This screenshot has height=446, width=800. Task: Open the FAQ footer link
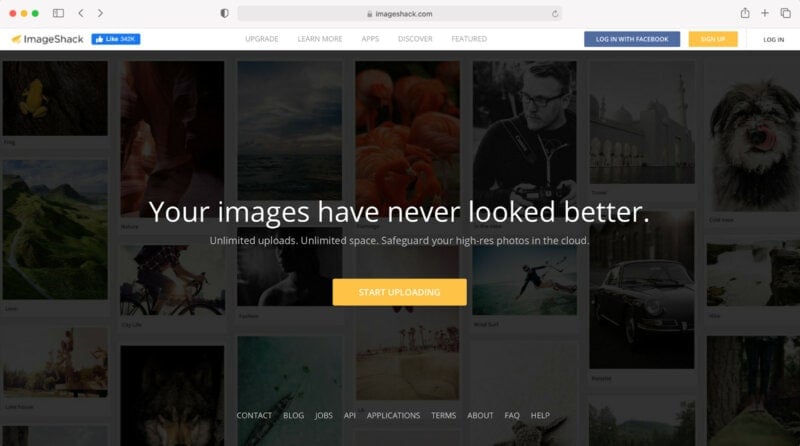pyautogui.click(x=512, y=415)
